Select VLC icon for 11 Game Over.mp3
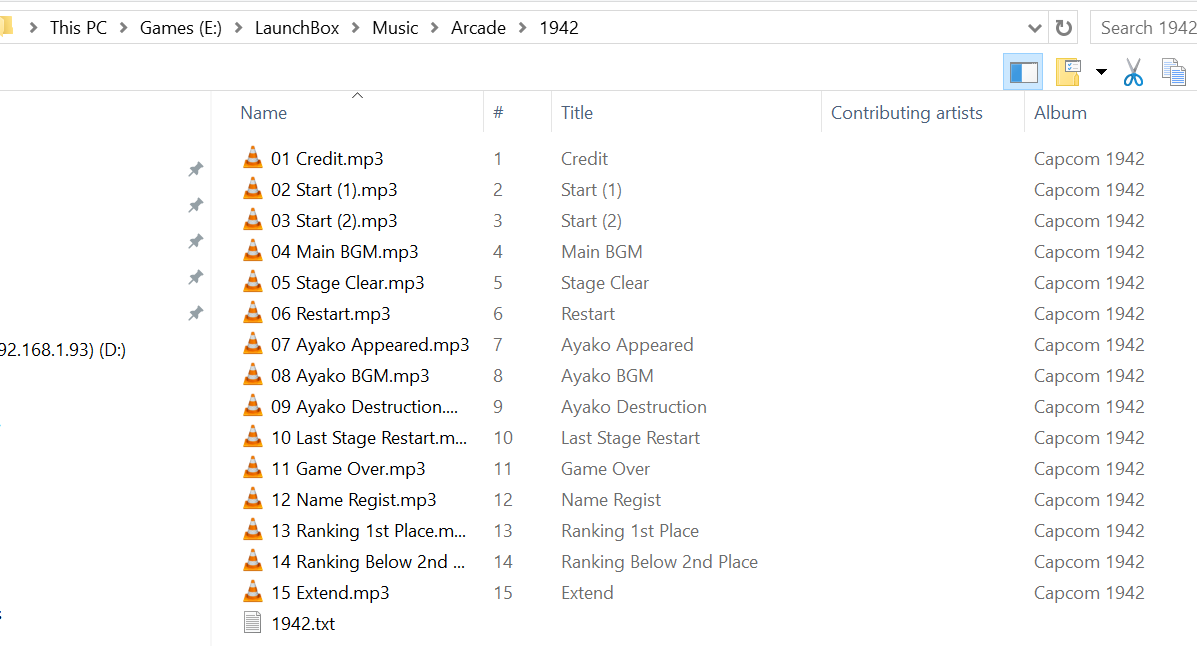Viewport: 1197px width, 646px height. click(253, 467)
